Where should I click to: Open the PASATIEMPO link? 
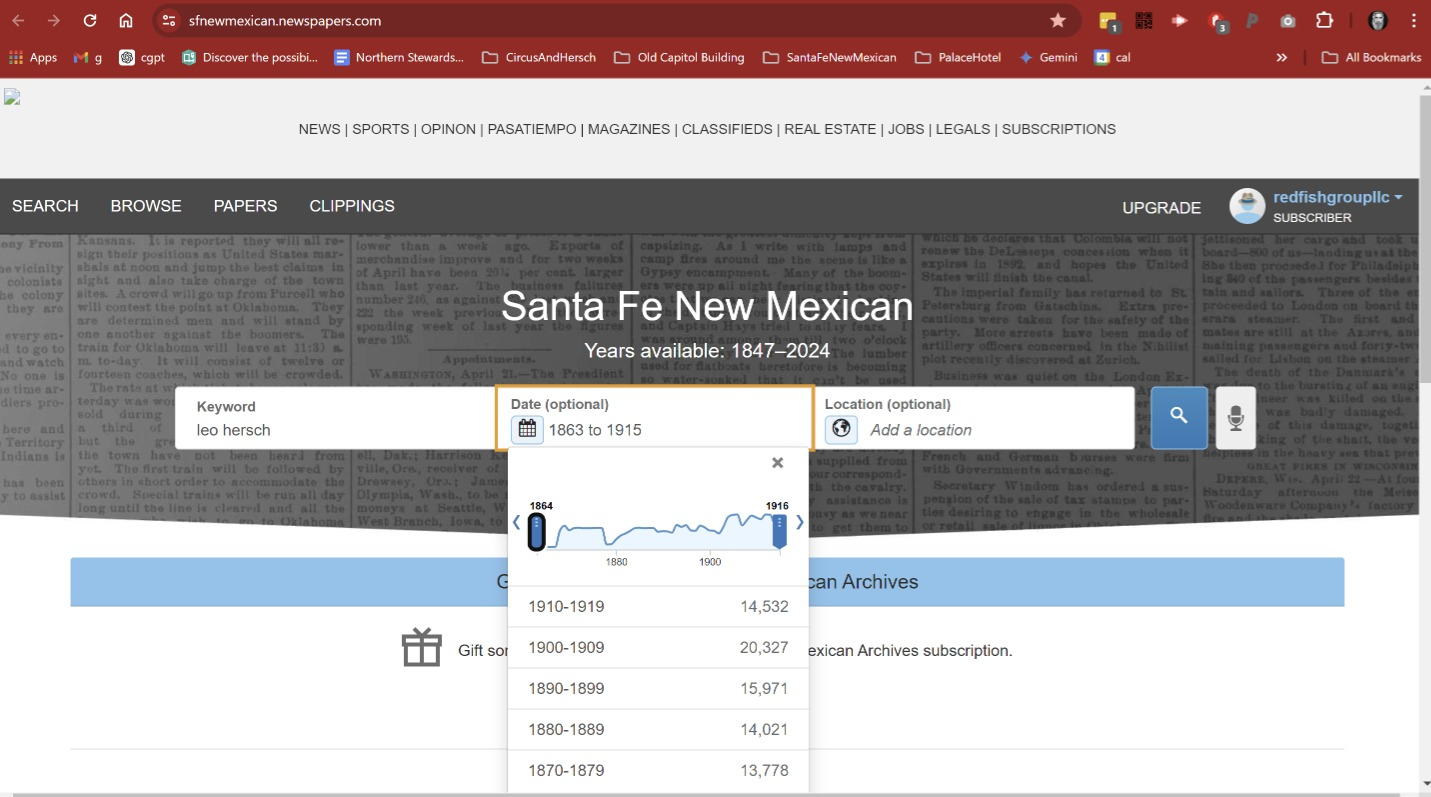[532, 129]
